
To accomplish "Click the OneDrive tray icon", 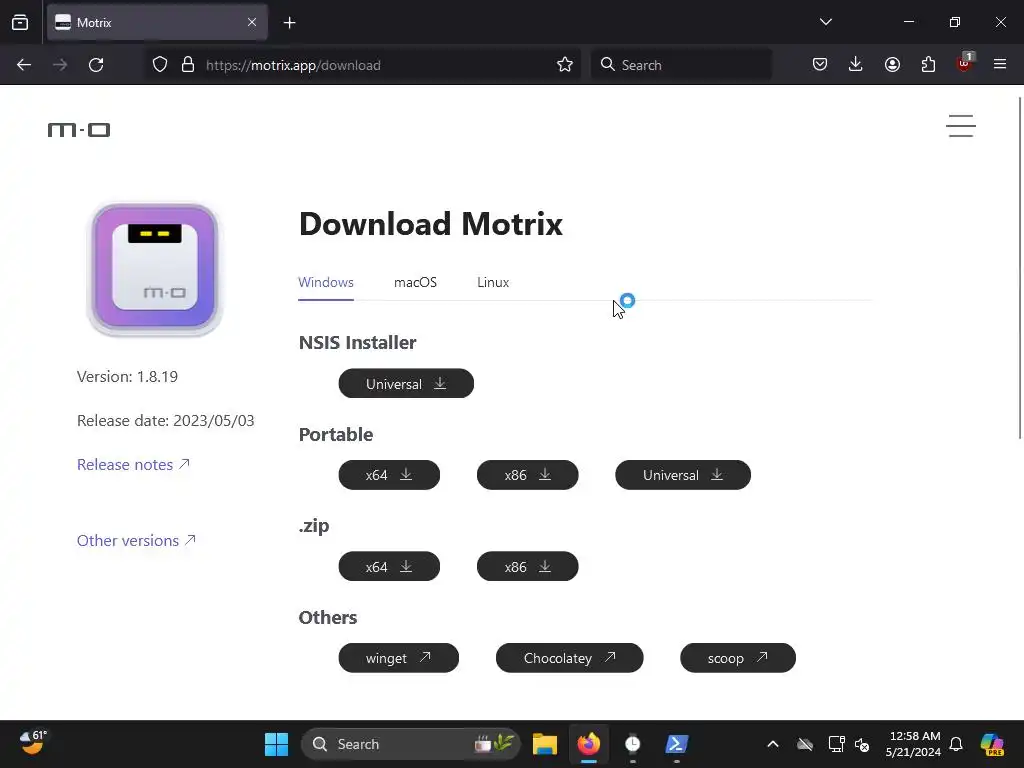I will (x=805, y=744).
